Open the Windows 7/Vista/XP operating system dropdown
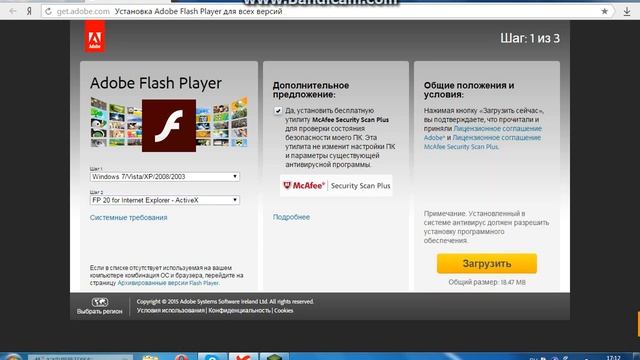 tap(164, 177)
